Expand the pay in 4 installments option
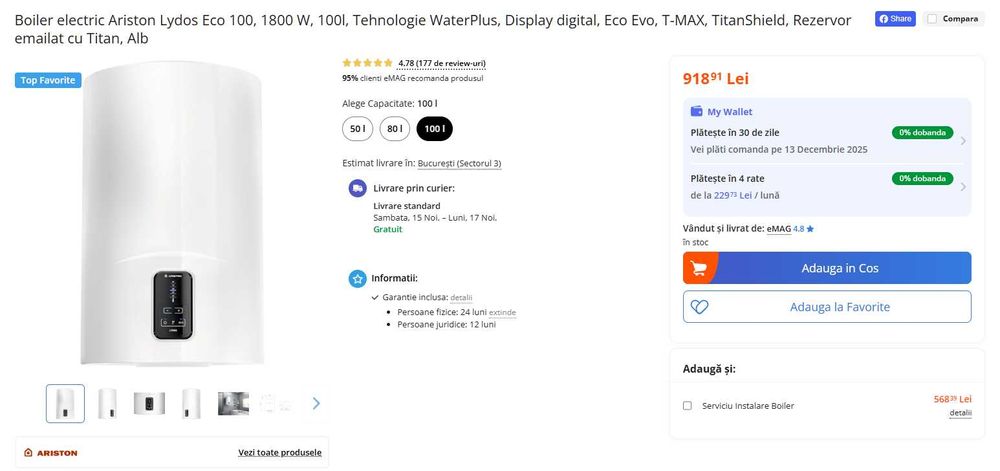The height and width of the screenshot is (471, 1000). pos(963,187)
